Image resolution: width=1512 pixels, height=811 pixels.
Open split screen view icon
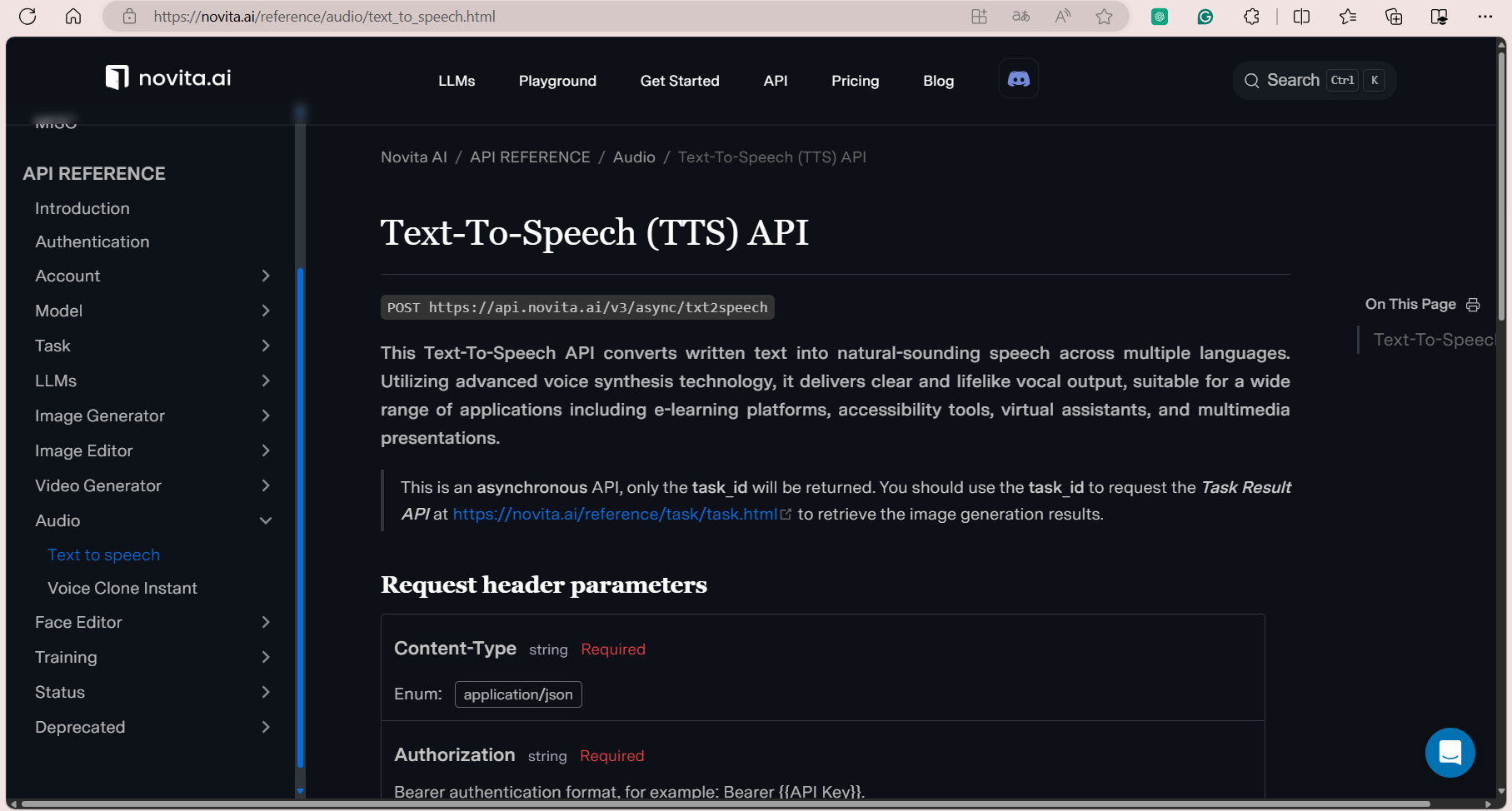1301,17
